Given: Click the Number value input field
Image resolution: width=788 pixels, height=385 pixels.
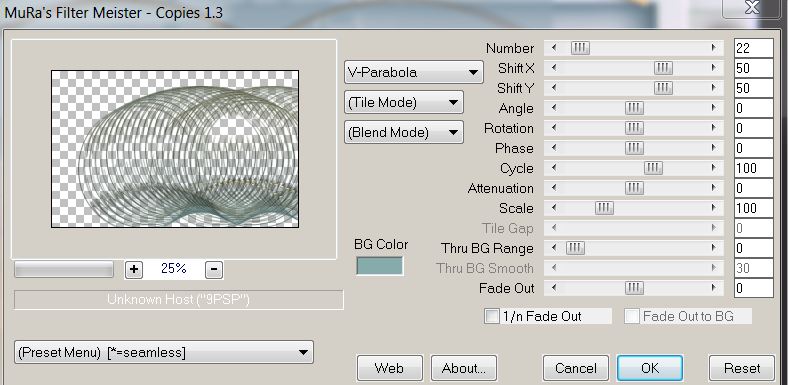Looking at the screenshot, I should point(753,48).
